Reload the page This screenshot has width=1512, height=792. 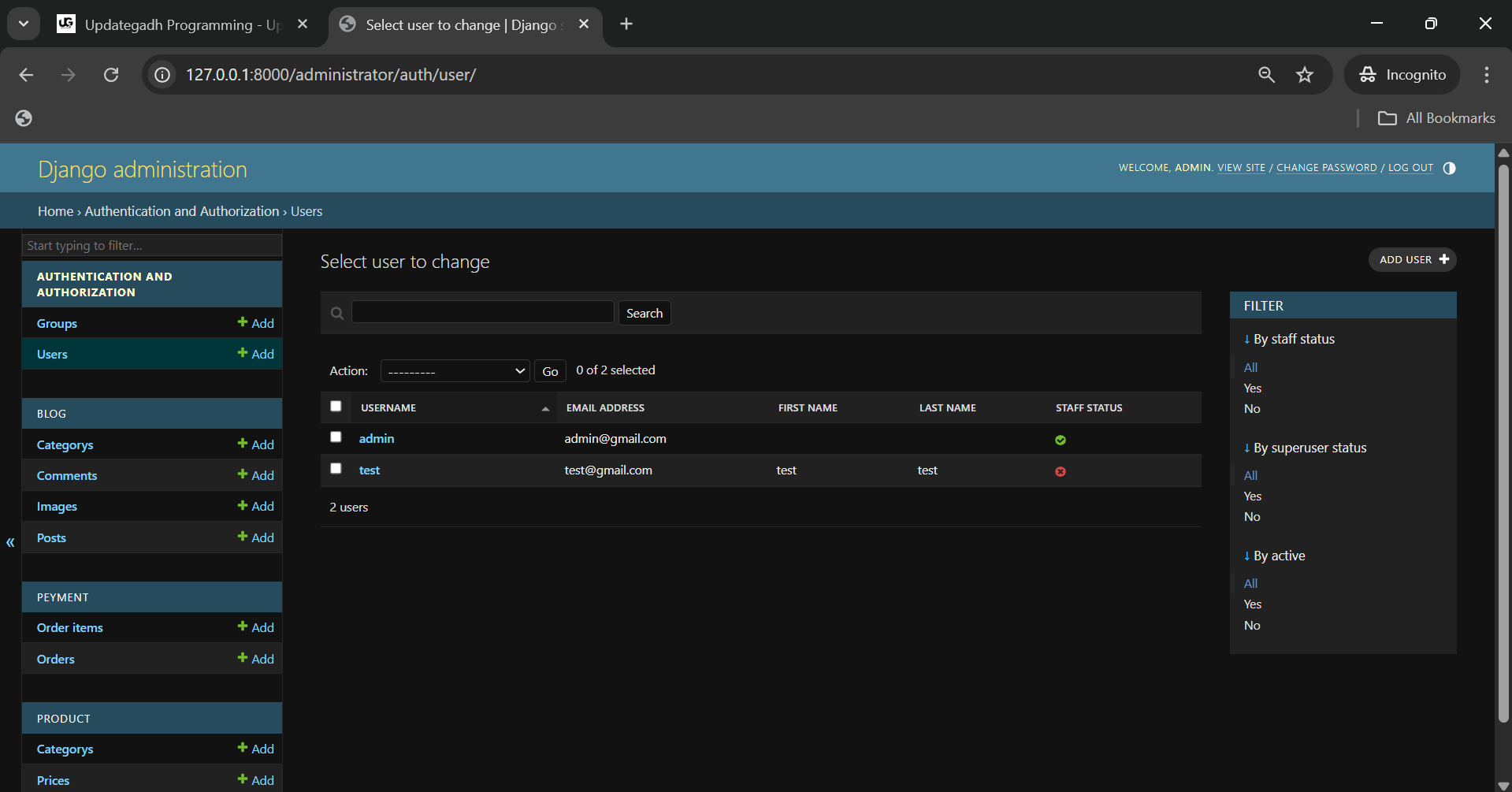[x=111, y=75]
